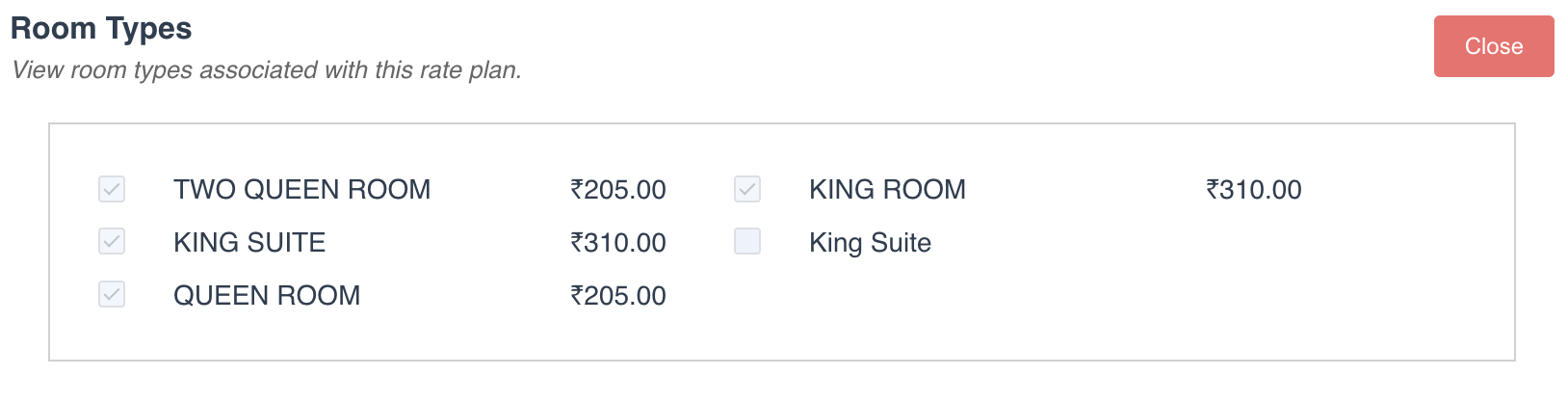Click the ₹205.00 price for TWO QUEEN ROOM

618,189
